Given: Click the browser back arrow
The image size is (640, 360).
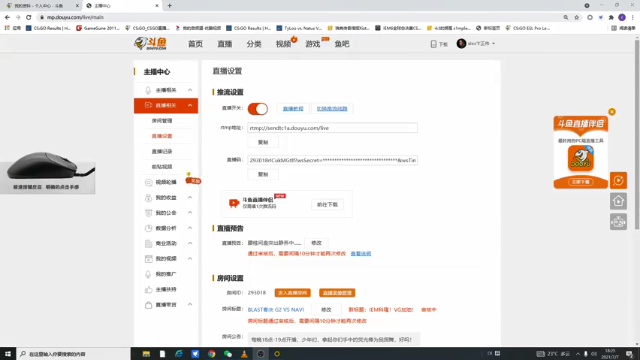Looking at the screenshot, I should click(7, 17).
